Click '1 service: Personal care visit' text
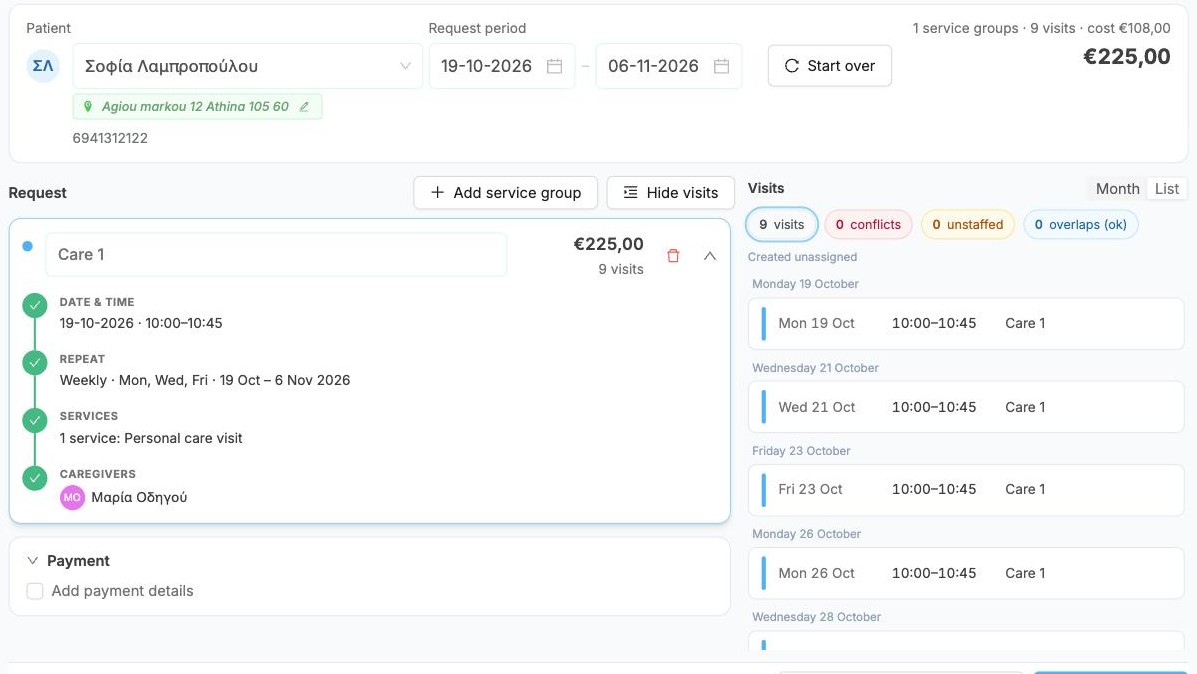 [x=151, y=438]
